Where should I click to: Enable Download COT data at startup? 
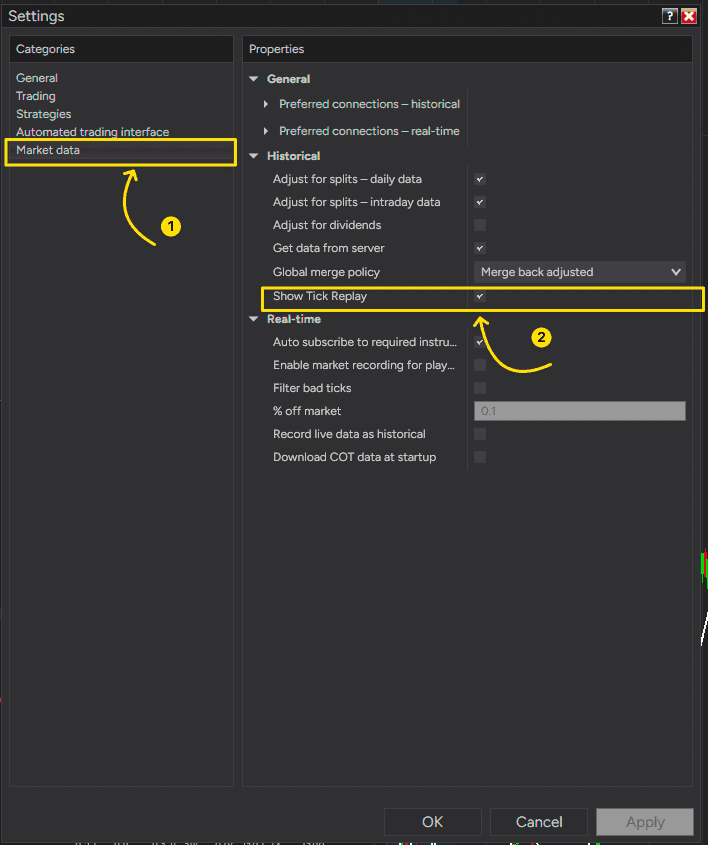[x=480, y=457]
